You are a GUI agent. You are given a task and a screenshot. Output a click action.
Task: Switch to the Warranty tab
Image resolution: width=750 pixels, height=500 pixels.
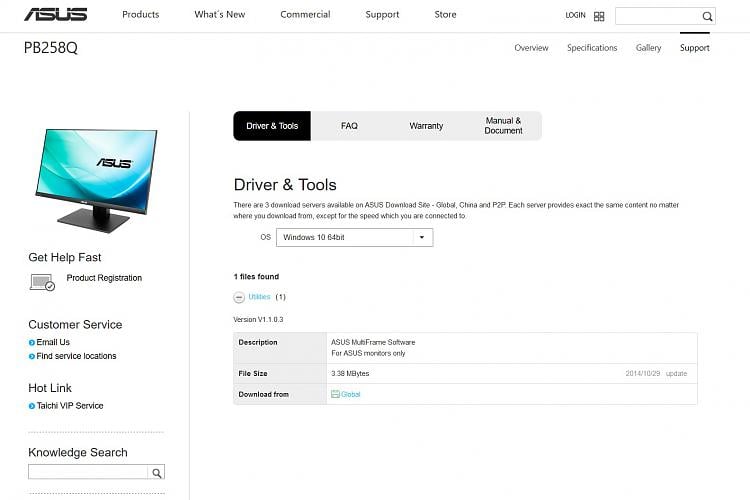click(x=426, y=126)
